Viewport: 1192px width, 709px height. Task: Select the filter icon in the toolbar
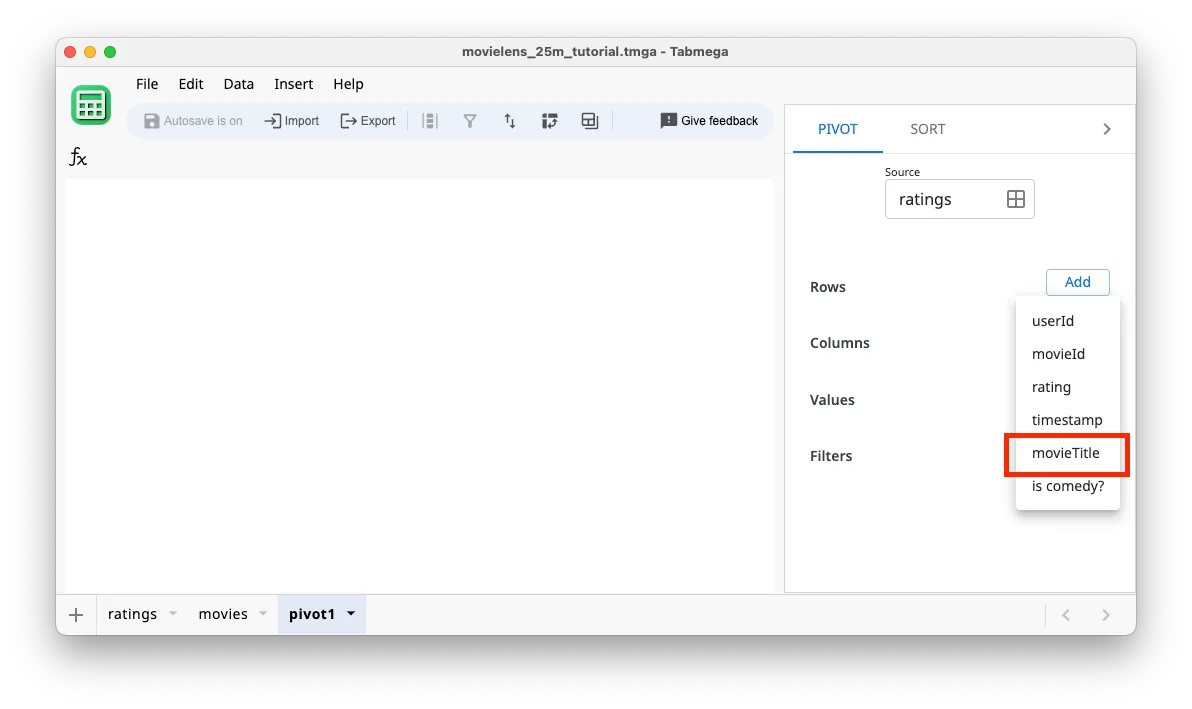pos(470,120)
